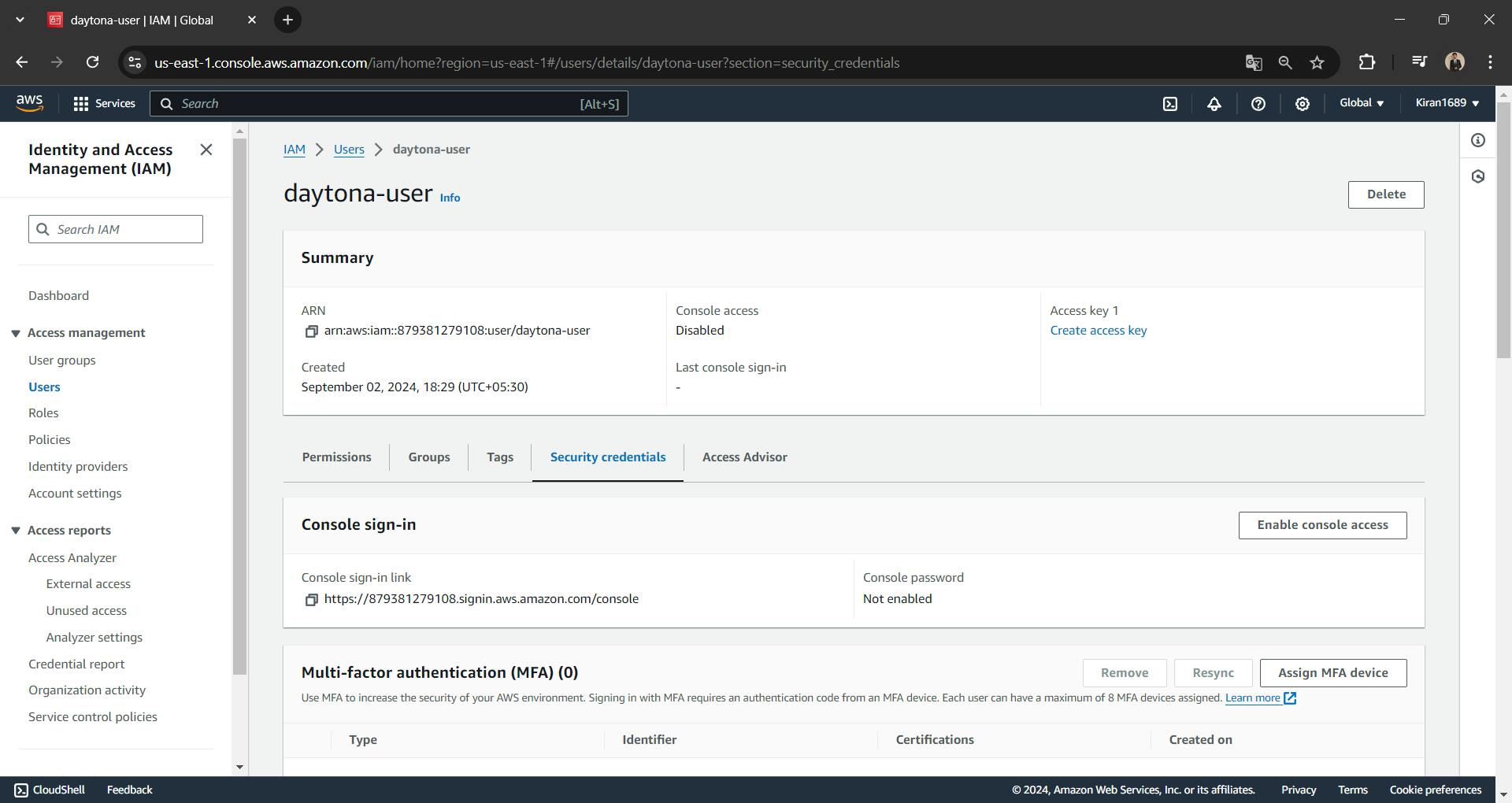1512x803 pixels.
Task: Open the Chrome three-dot menu
Action: [x=1490, y=62]
